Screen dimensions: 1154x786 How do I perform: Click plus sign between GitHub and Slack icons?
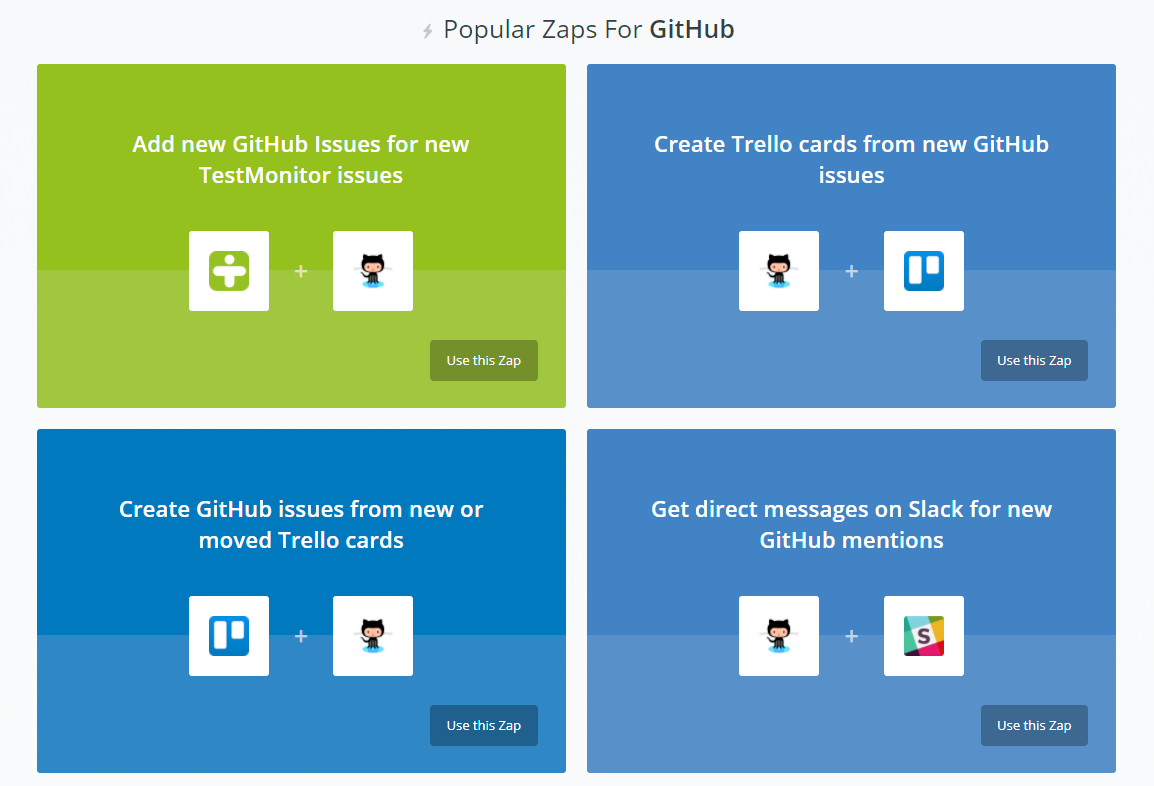click(852, 636)
